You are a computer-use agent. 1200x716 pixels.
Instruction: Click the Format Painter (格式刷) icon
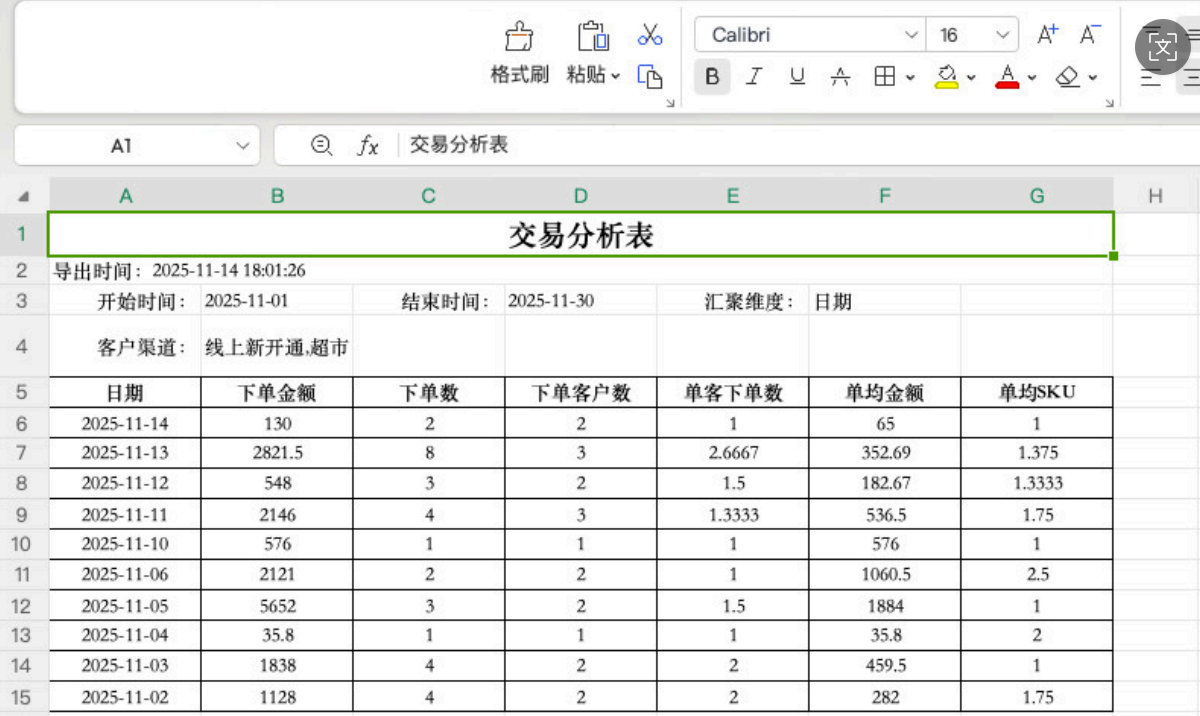coord(519,37)
